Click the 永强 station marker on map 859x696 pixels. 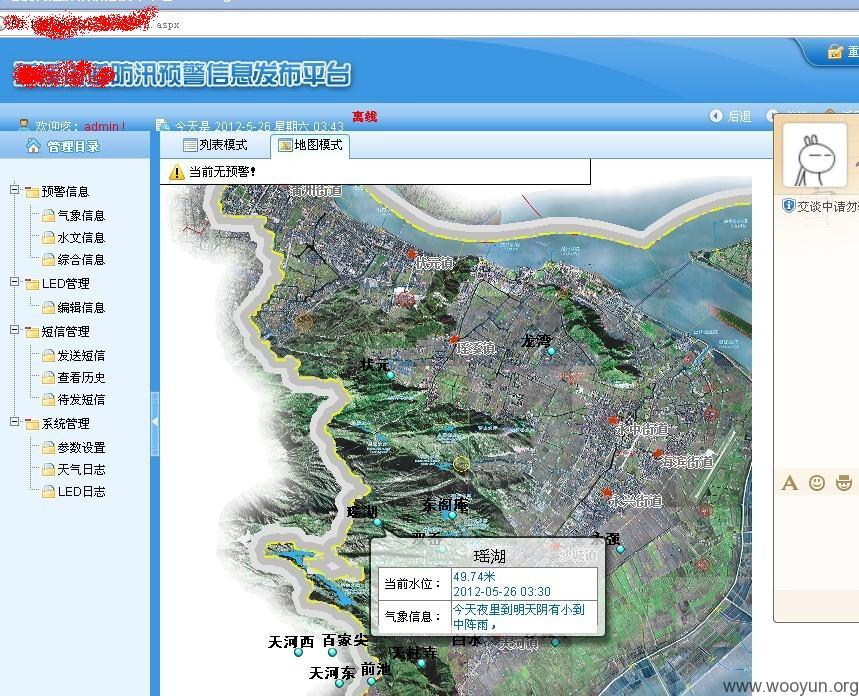point(620,549)
